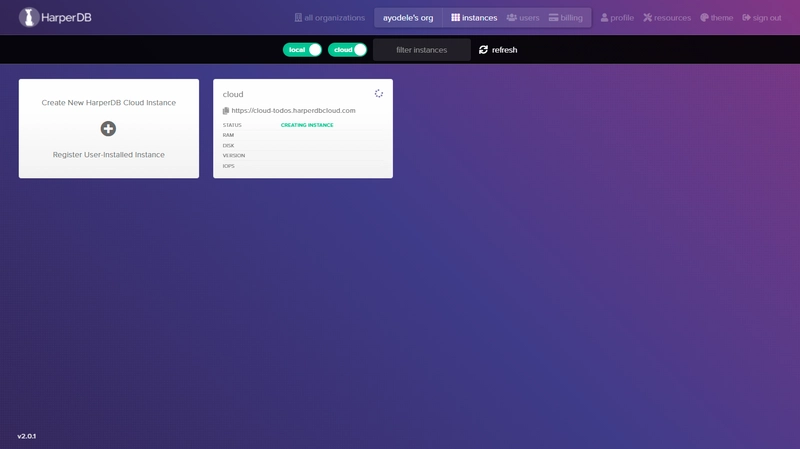Viewport: 800px width, 449px height.
Task: Open the ayodele's org tab
Action: click(x=408, y=18)
